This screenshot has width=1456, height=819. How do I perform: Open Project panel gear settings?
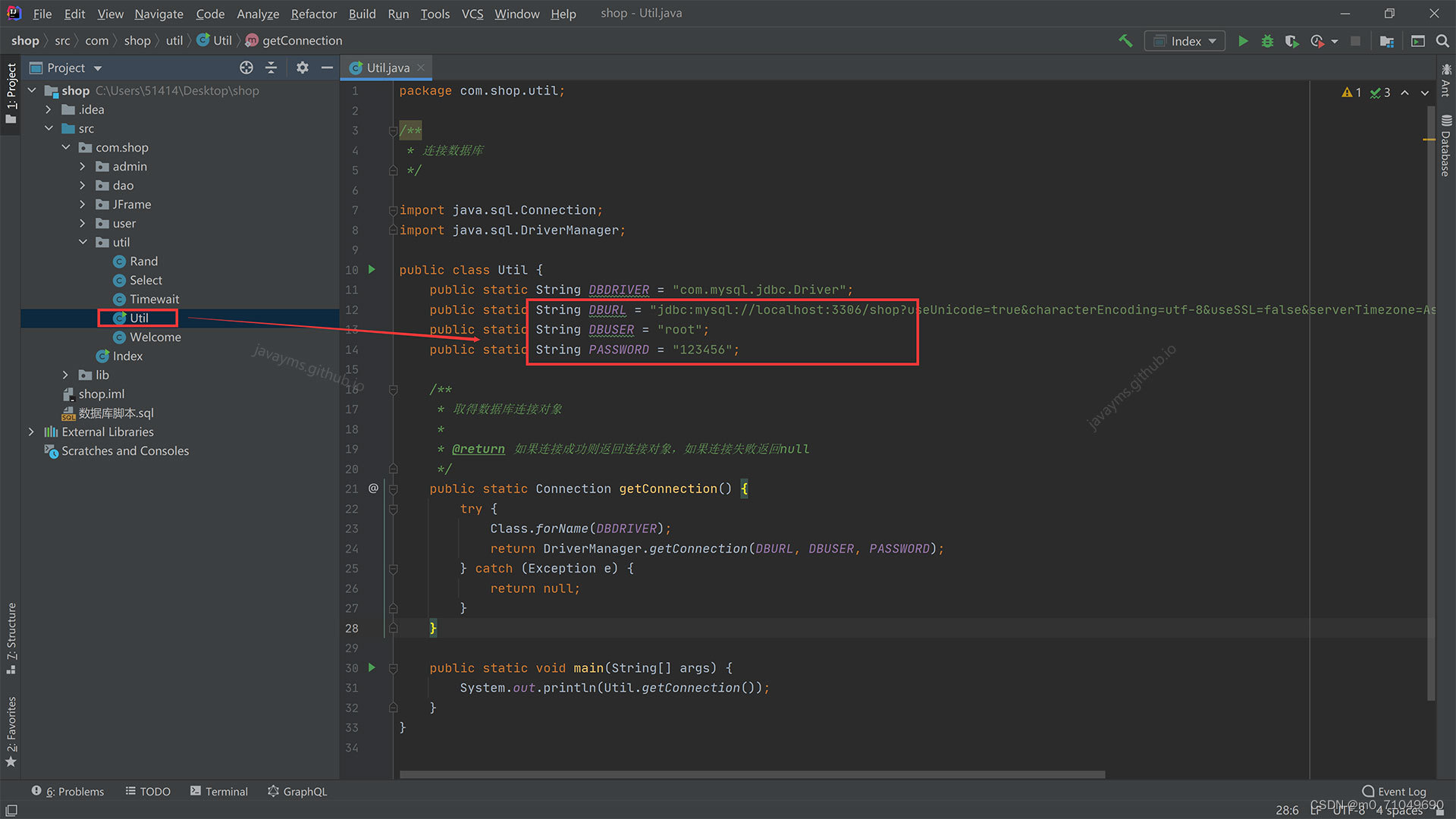click(x=302, y=67)
